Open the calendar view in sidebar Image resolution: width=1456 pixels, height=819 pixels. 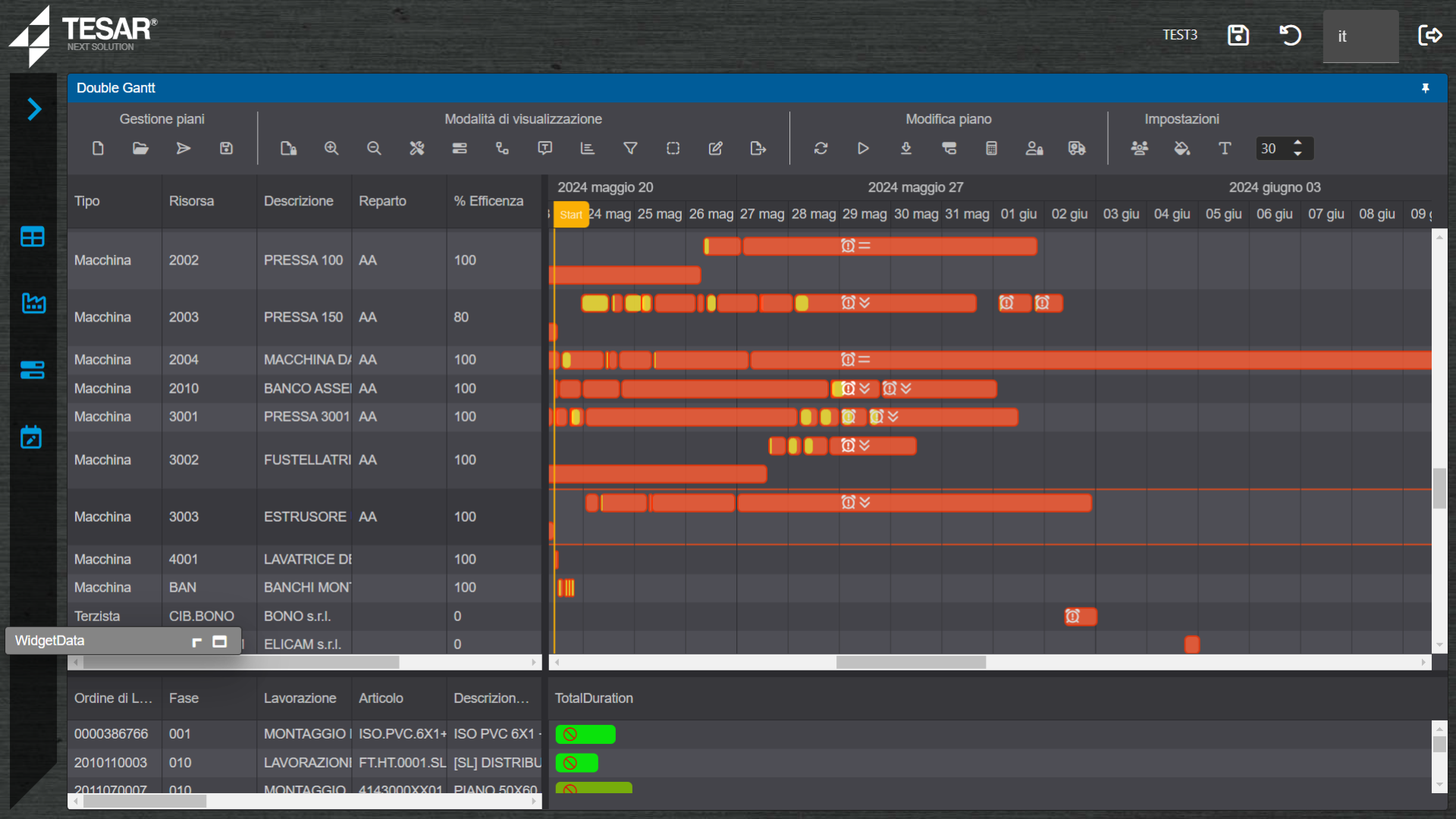coord(32,437)
